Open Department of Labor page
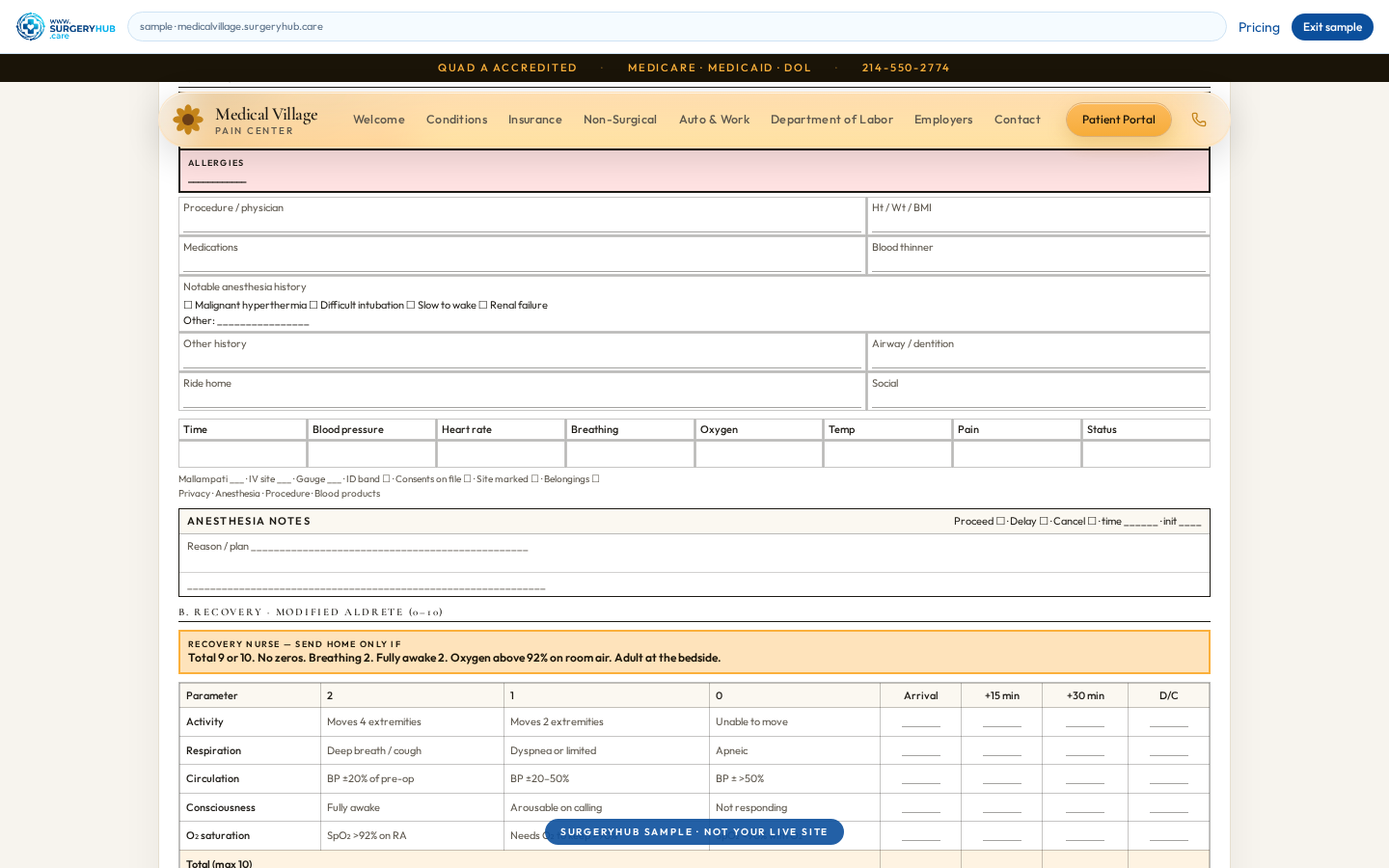Viewport: 1389px width, 868px height. [x=831, y=120]
